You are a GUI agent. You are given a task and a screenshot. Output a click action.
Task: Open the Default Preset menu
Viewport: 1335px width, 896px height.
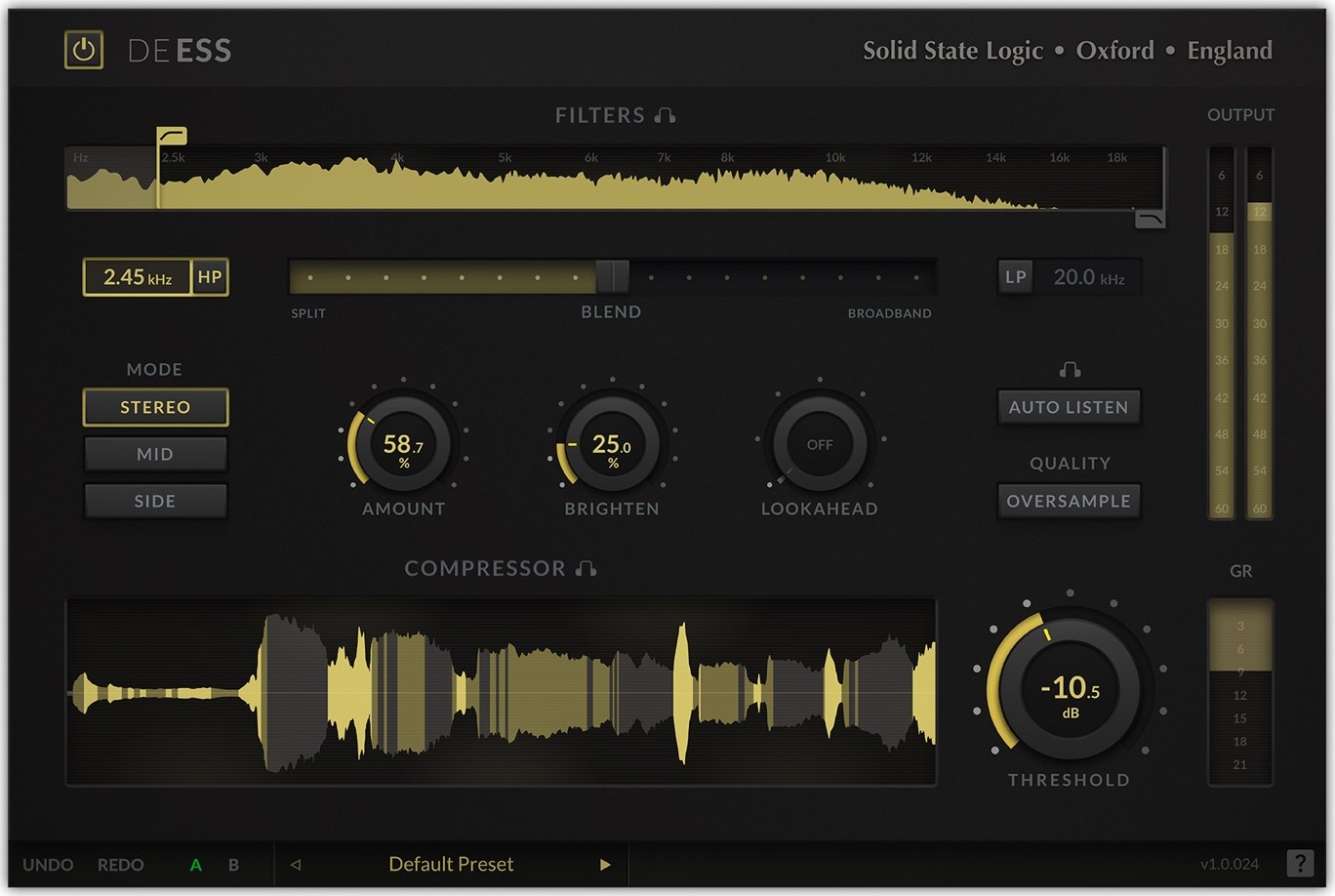[451, 864]
